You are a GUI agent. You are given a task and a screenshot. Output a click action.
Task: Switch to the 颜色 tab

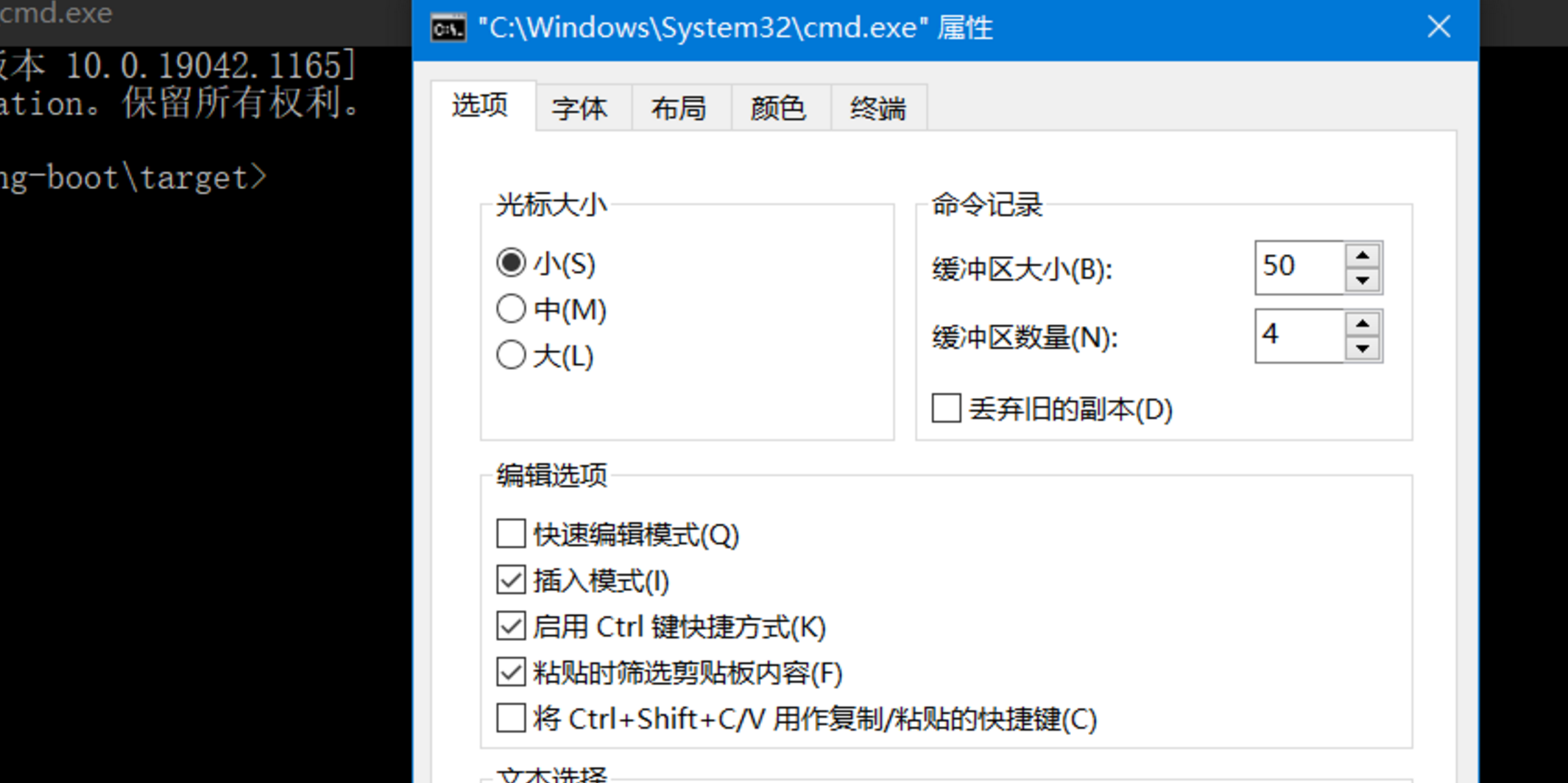(777, 107)
